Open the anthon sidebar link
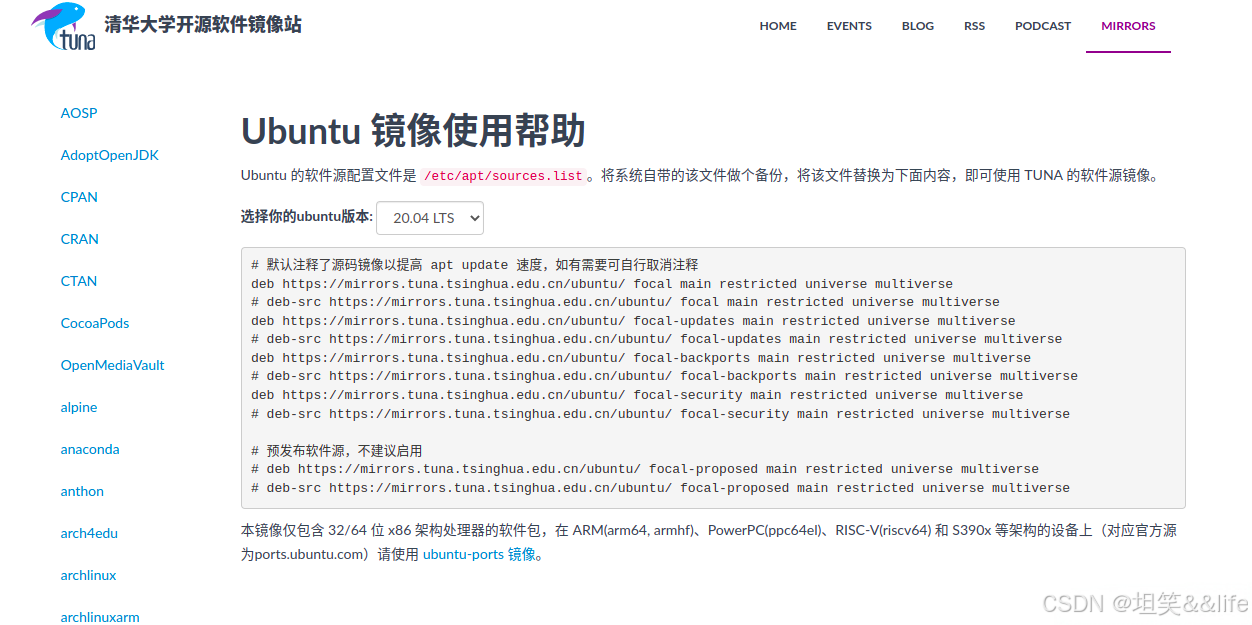Image resolution: width=1252 pixels, height=625 pixels. click(x=82, y=491)
